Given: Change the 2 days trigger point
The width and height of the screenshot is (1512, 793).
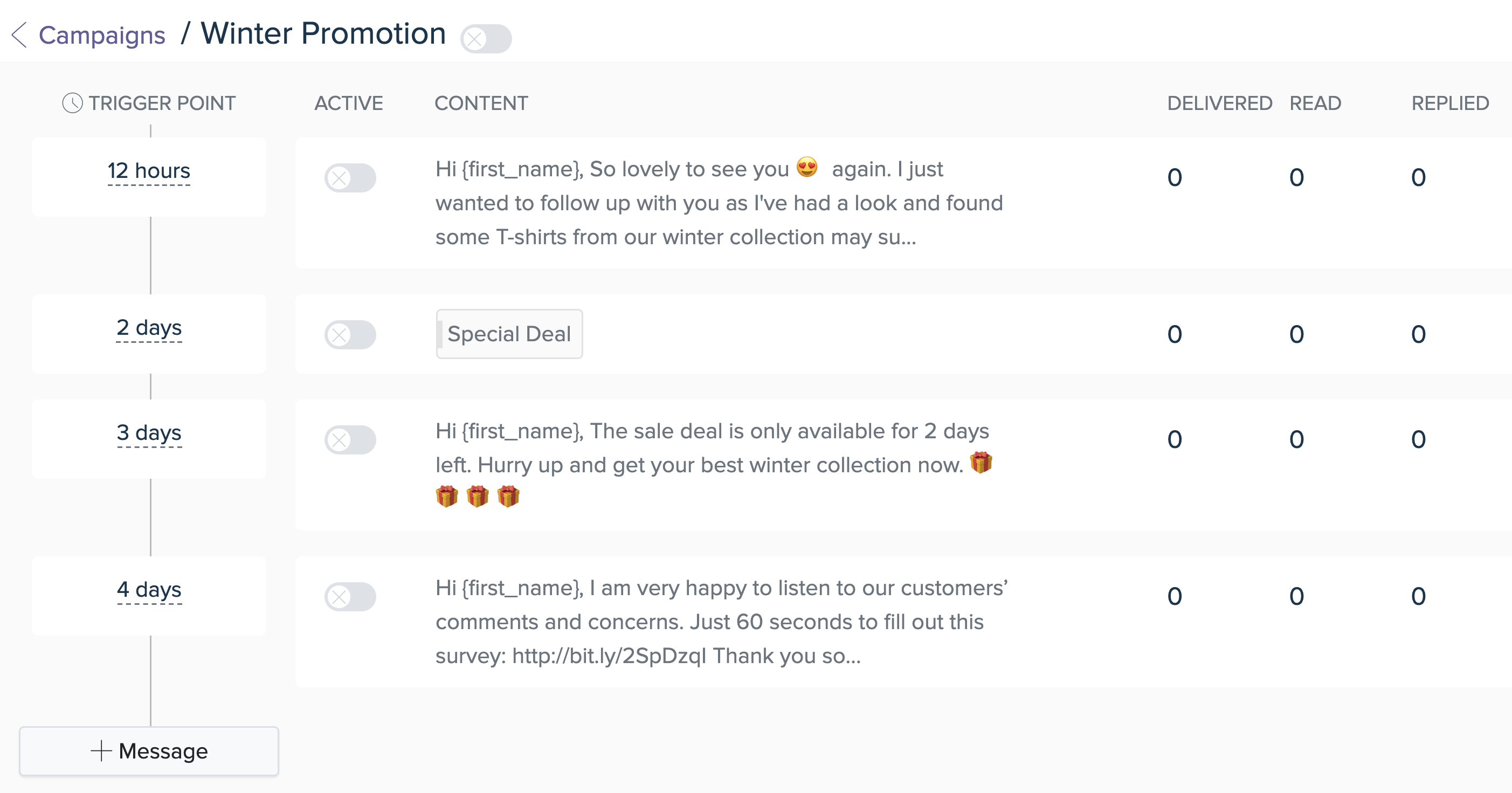Looking at the screenshot, I should tap(149, 328).
